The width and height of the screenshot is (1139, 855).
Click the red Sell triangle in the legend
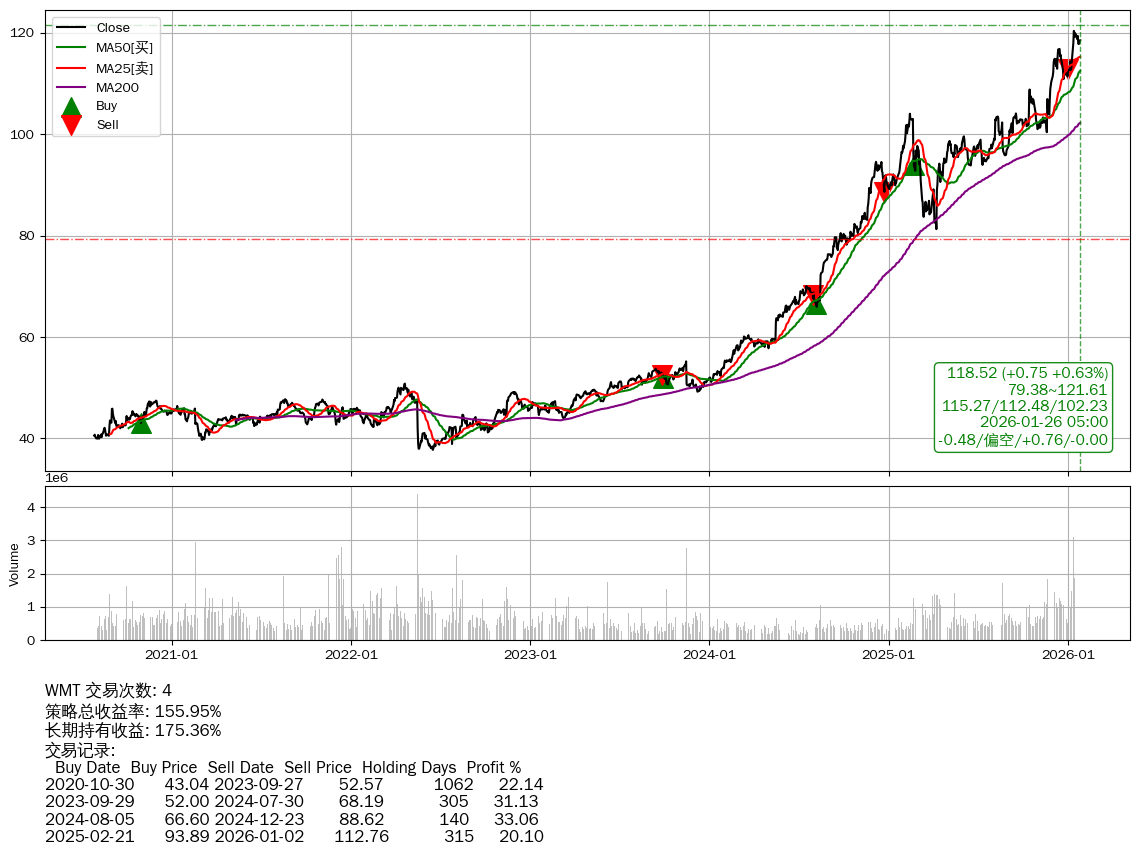[71, 124]
